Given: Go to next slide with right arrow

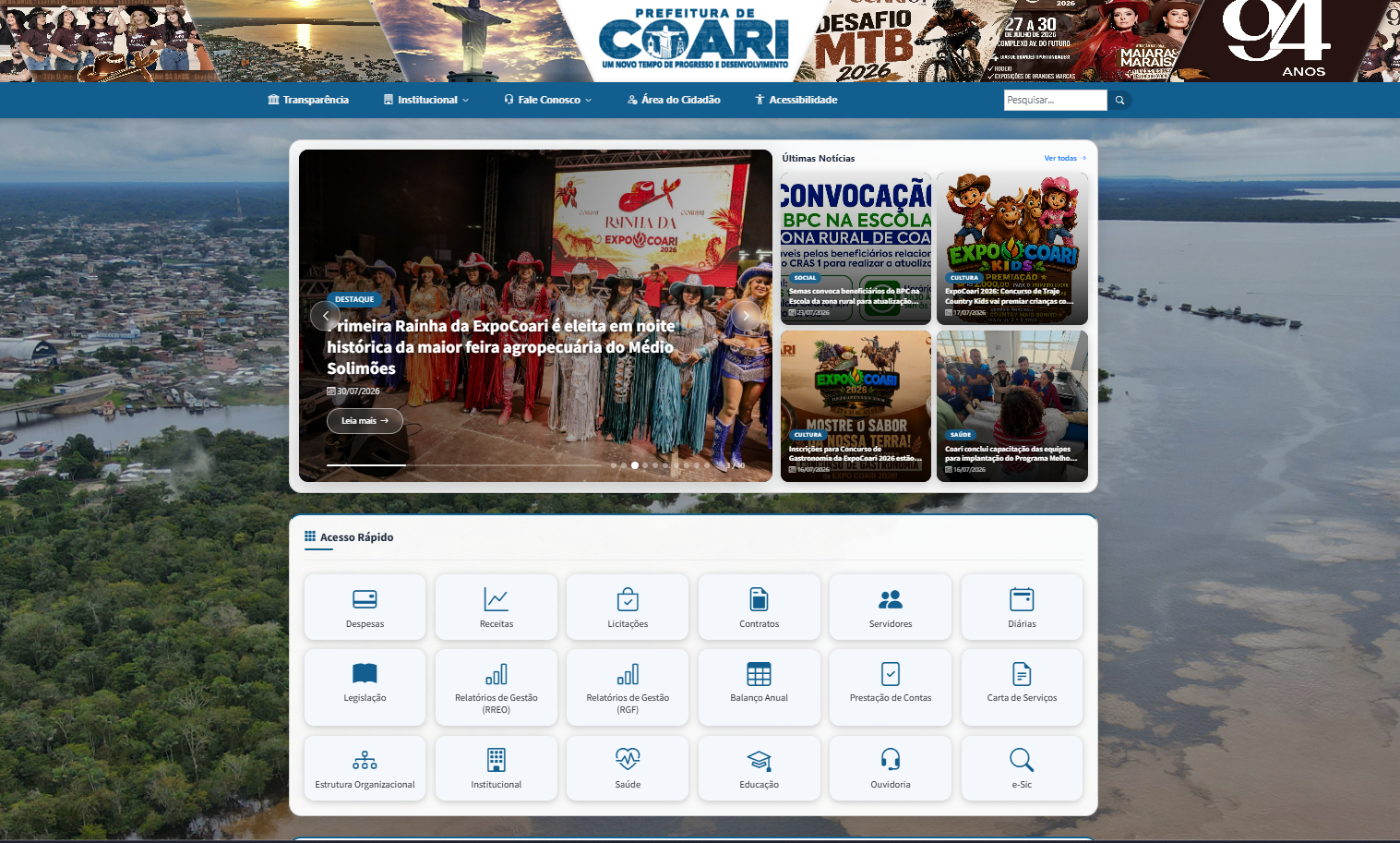Looking at the screenshot, I should coord(746,316).
